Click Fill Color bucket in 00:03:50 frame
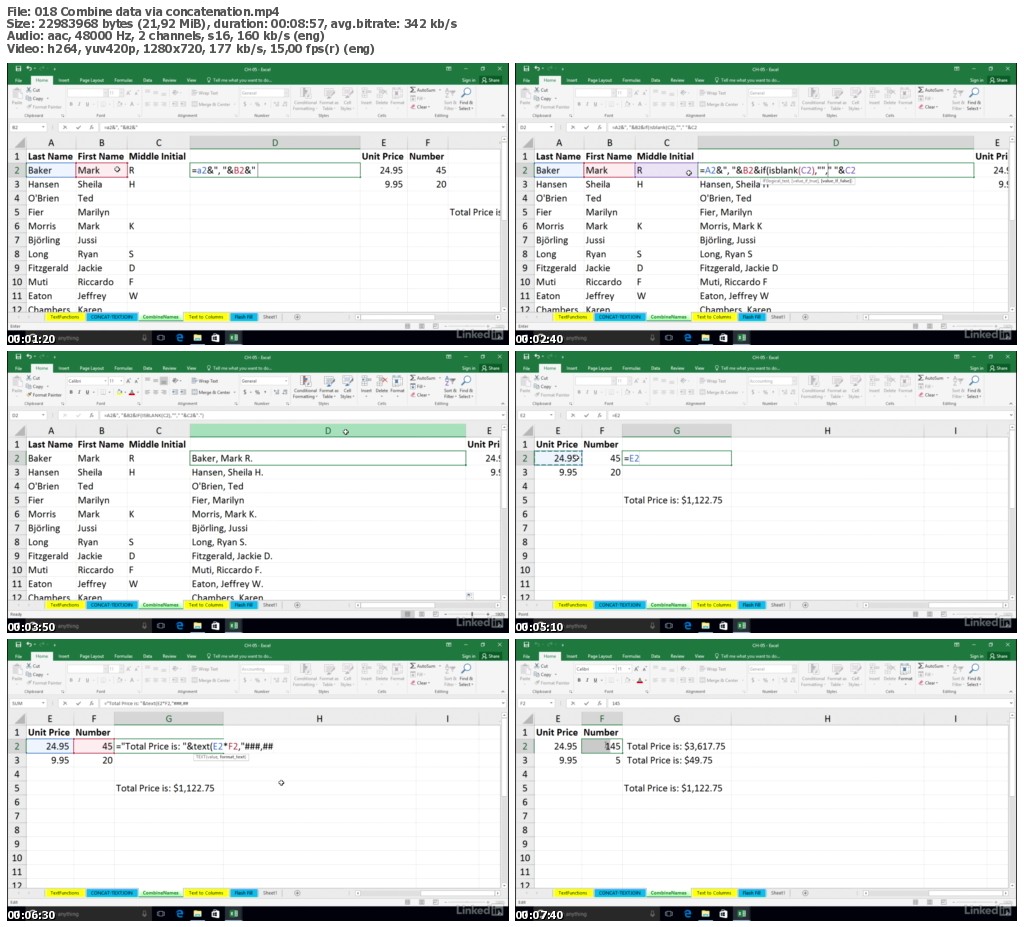Image resolution: width=1024 pixels, height=927 pixels. pos(120,392)
